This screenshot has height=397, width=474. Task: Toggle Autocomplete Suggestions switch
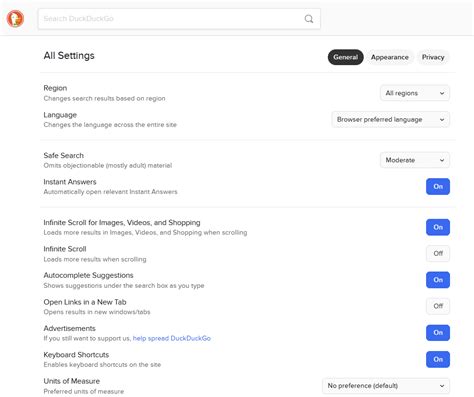[x=438, y=280]
